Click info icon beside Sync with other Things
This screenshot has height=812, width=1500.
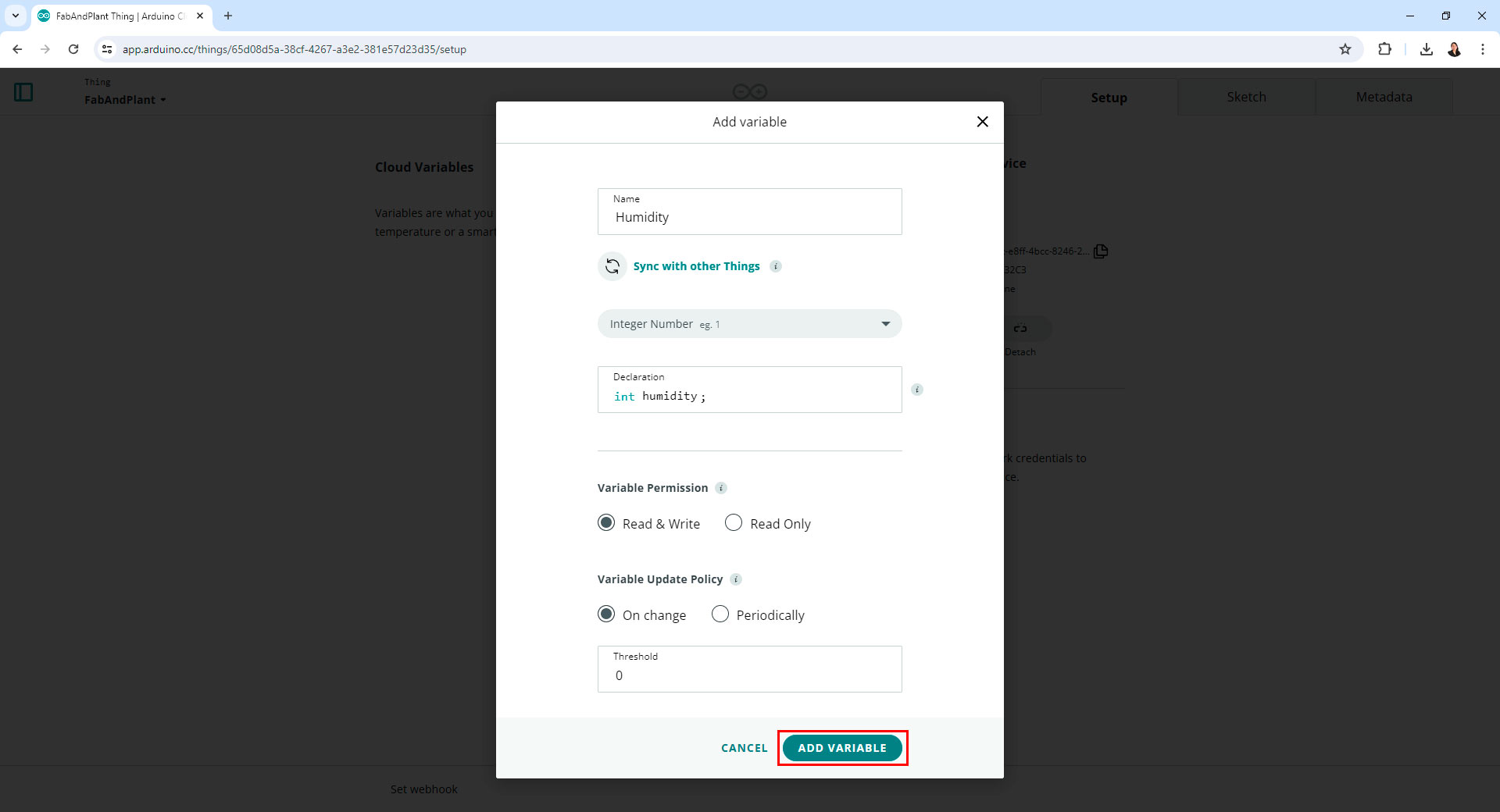[776, 266]
